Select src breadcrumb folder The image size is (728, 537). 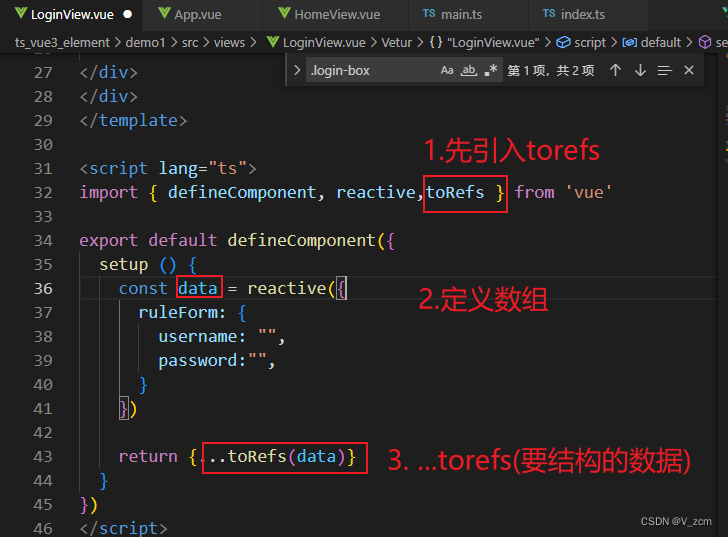point(190,43)
